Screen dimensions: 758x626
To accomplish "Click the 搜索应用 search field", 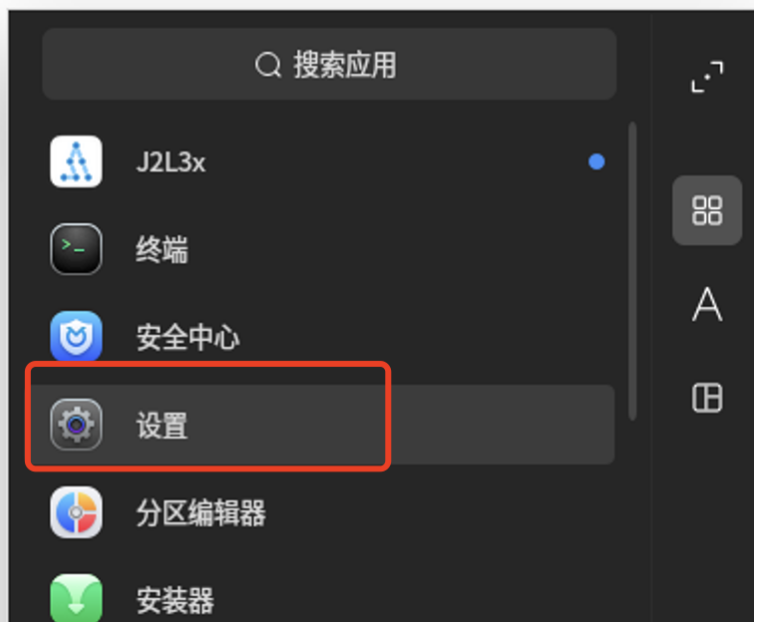I will tap(329, 64).
